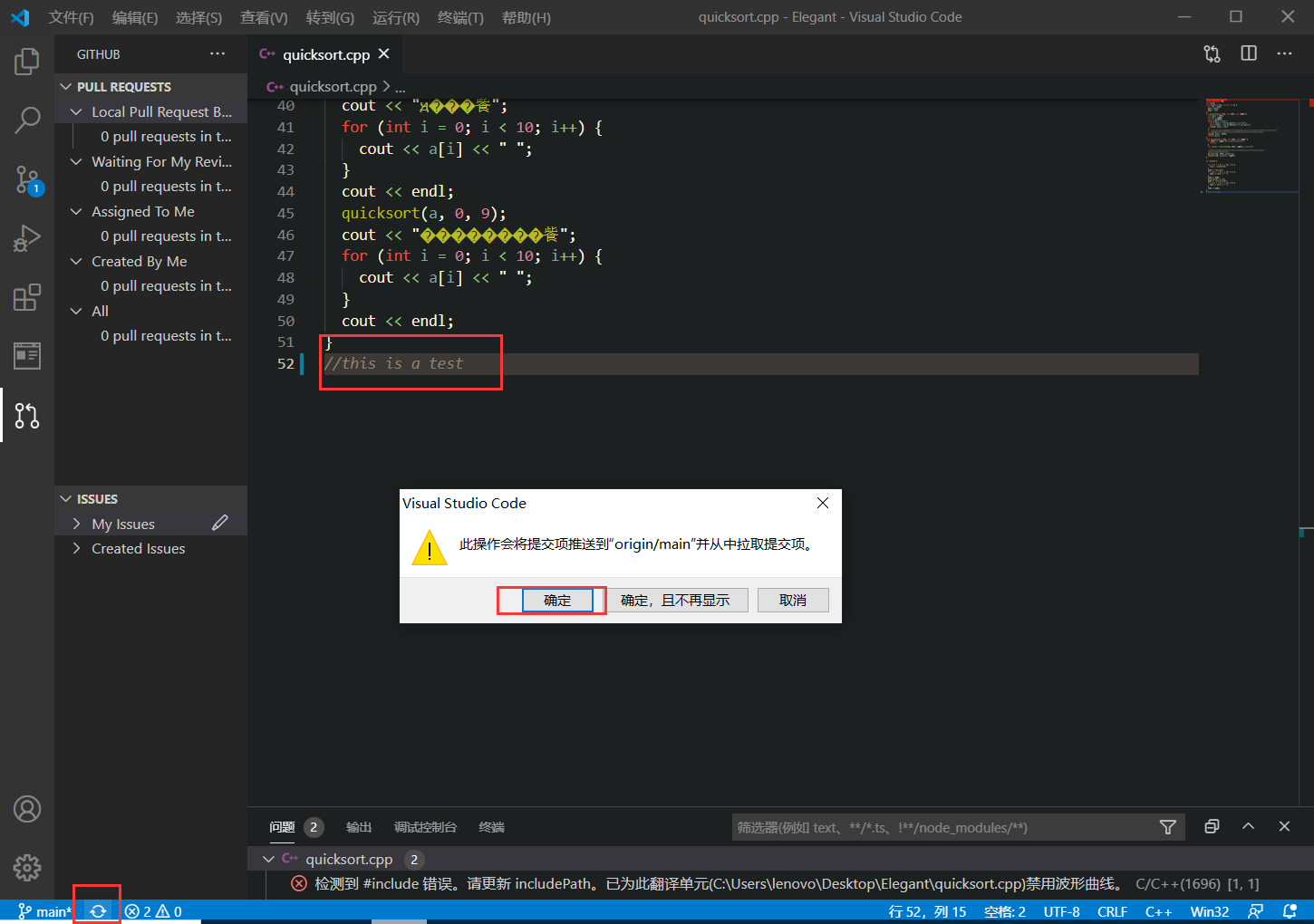Screen dimensions: 1314x924
Task: Collapse the Assigned To Me node
Action: click(x=76, y=211)
